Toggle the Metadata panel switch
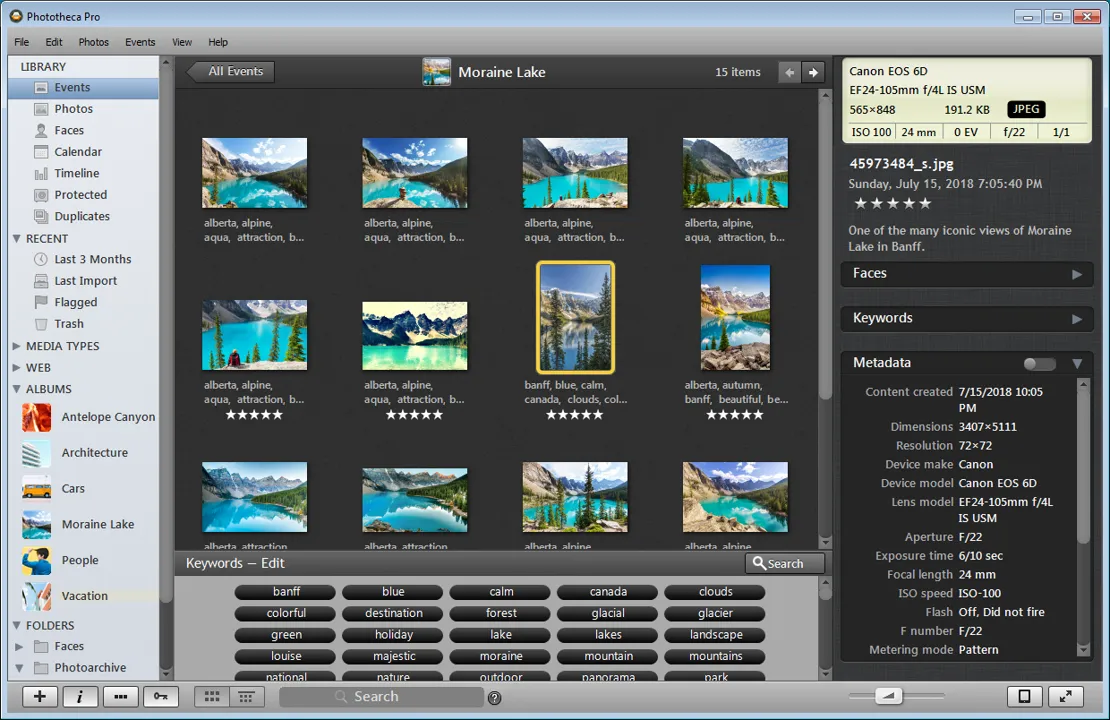 [x=1039, y=363]
